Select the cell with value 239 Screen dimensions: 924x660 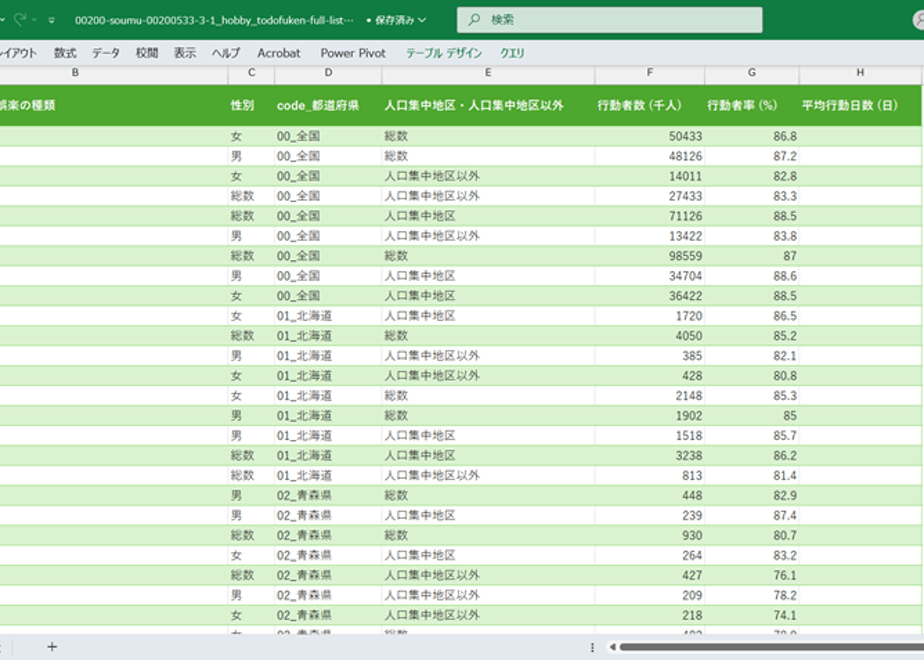[649, 516]
